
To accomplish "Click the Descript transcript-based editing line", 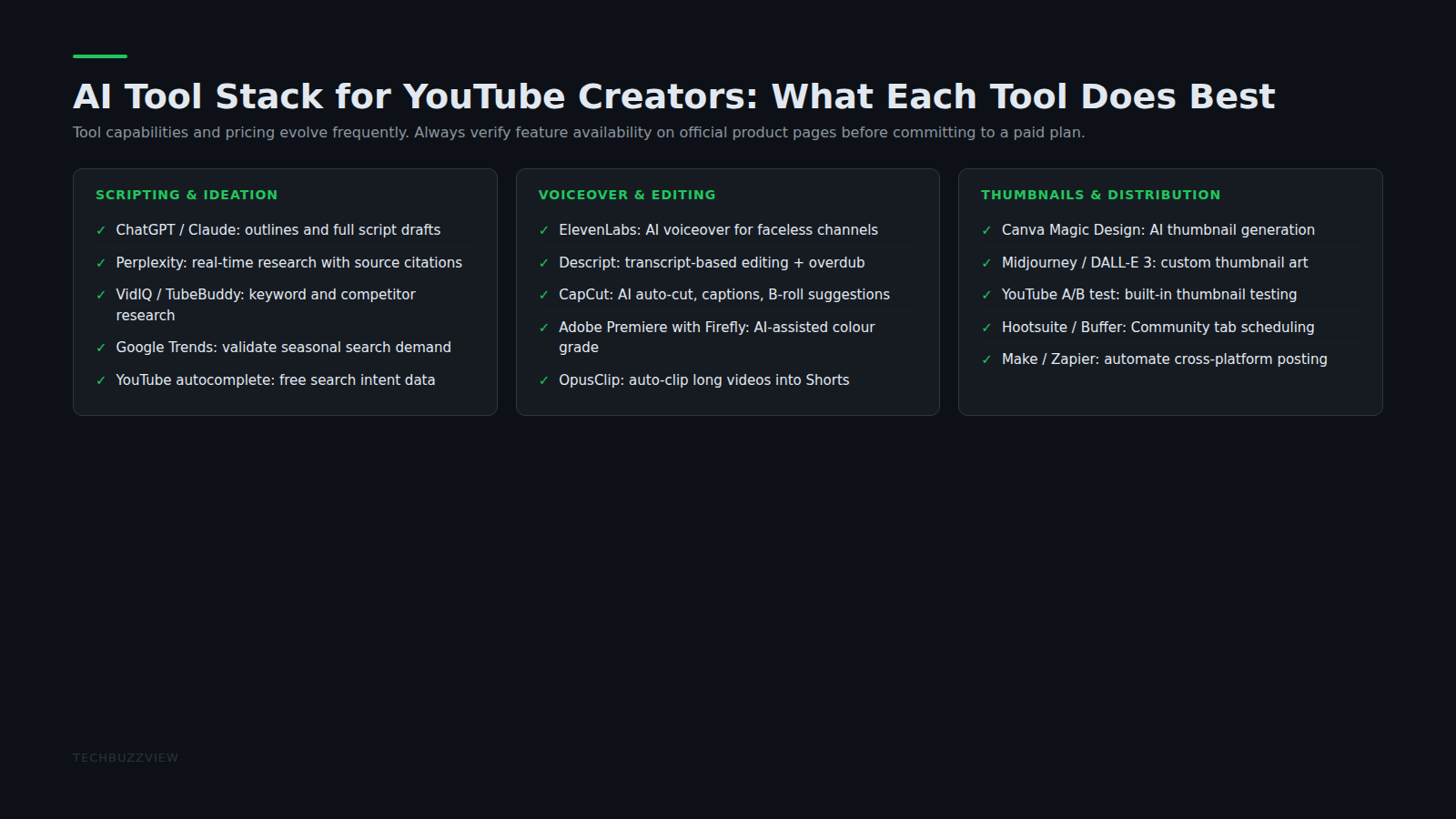I will click(x=712, y=263).
